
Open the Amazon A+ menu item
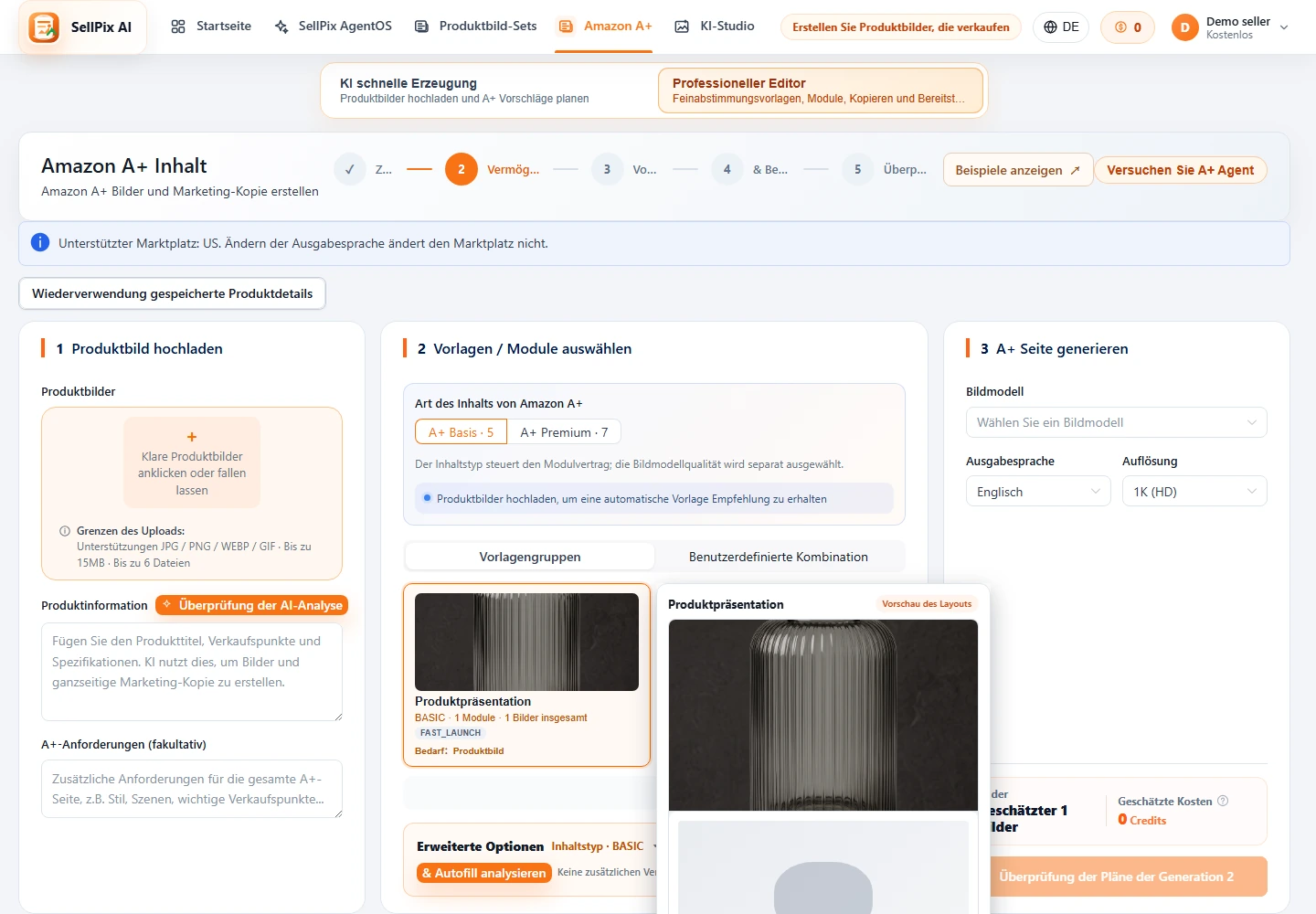coord(605,27)
